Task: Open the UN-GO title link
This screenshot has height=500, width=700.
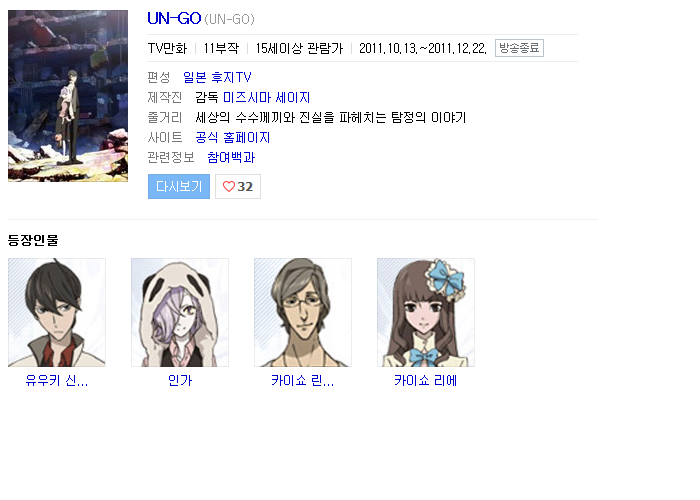Action: [x=174, y=19]
